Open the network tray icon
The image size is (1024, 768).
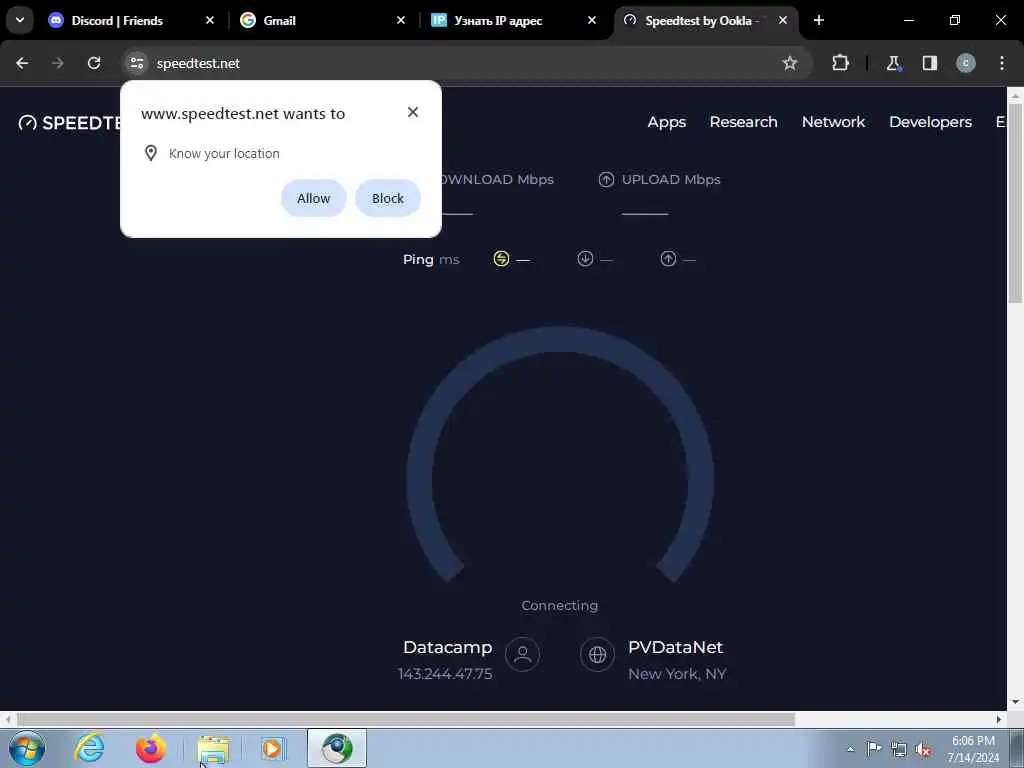coord(899,750)
